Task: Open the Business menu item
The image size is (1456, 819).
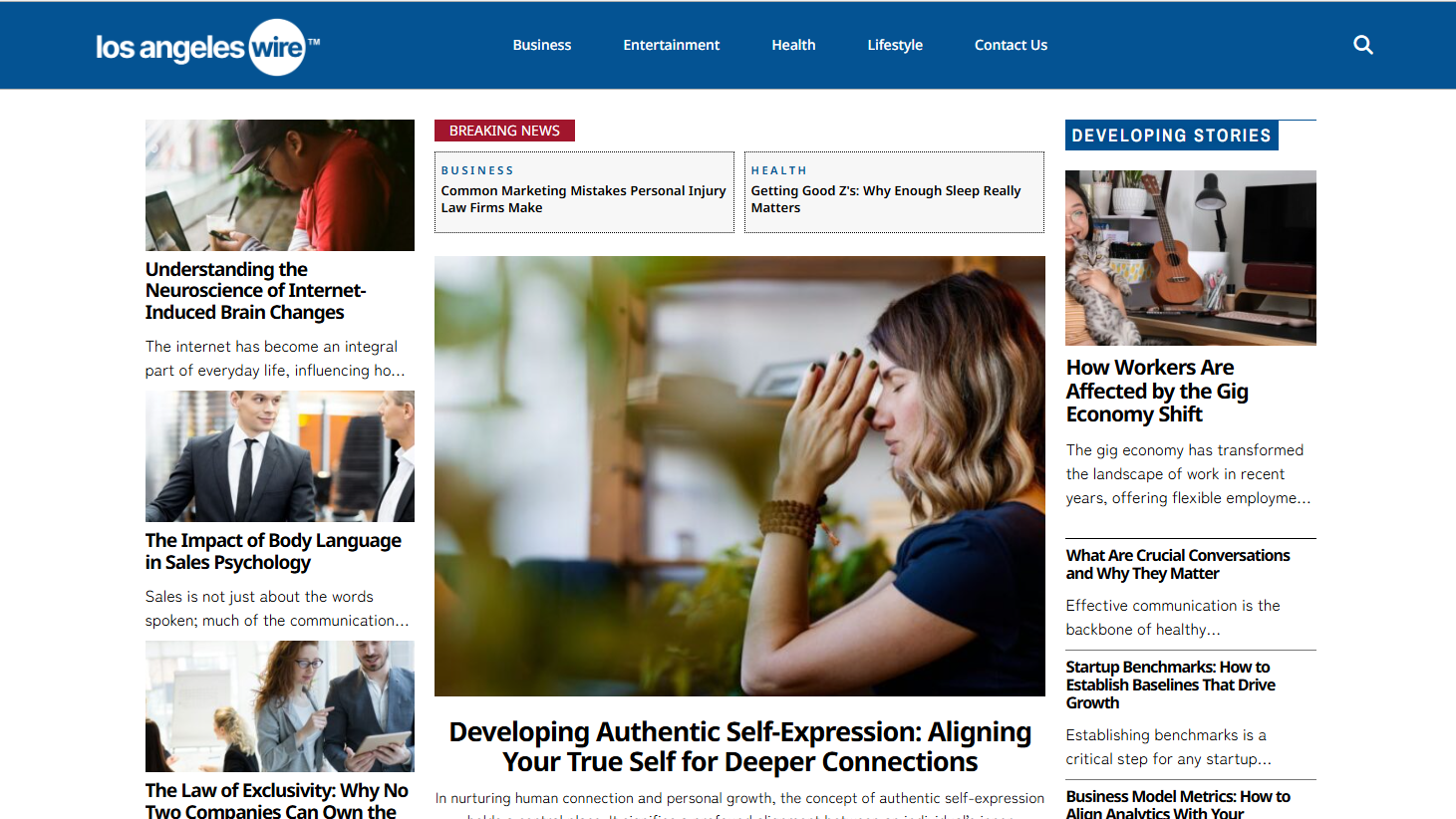Action: click(x=542, y=45)
